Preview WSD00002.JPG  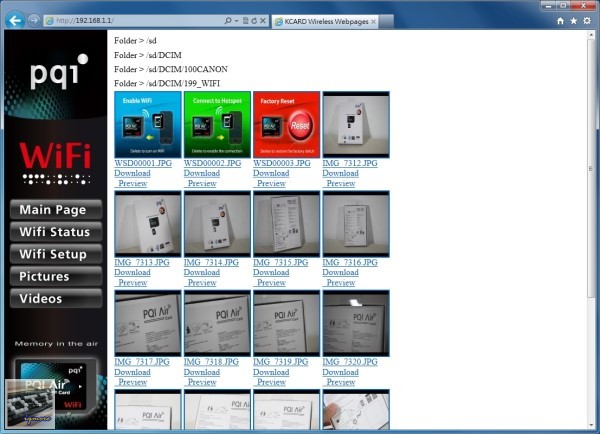pos(202,183)
